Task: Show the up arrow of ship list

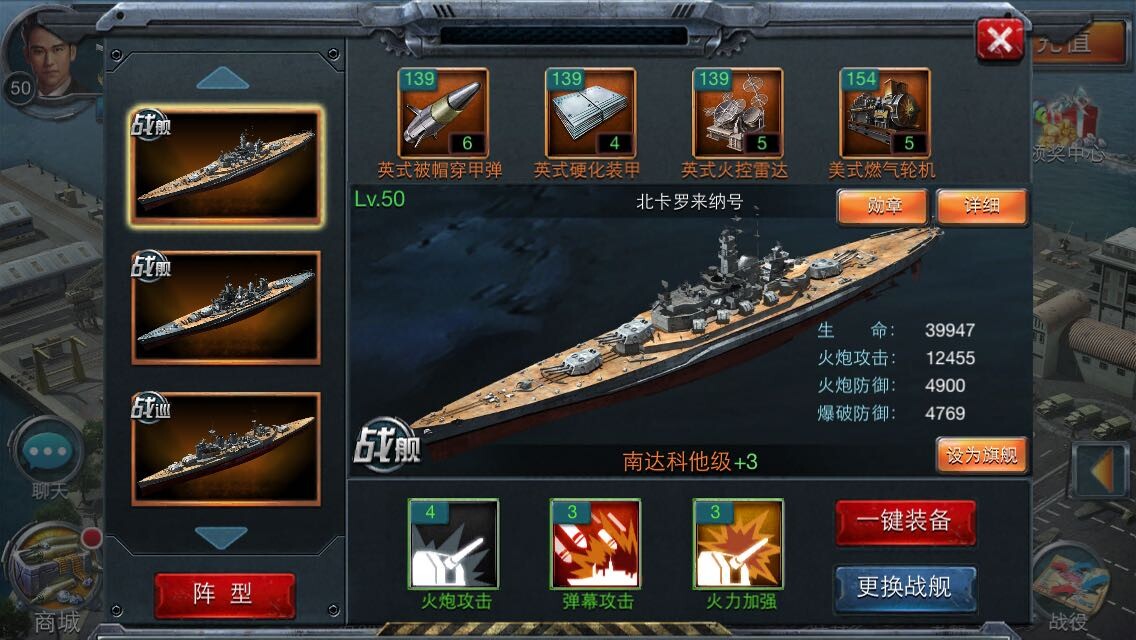Action: pos(222,78)
